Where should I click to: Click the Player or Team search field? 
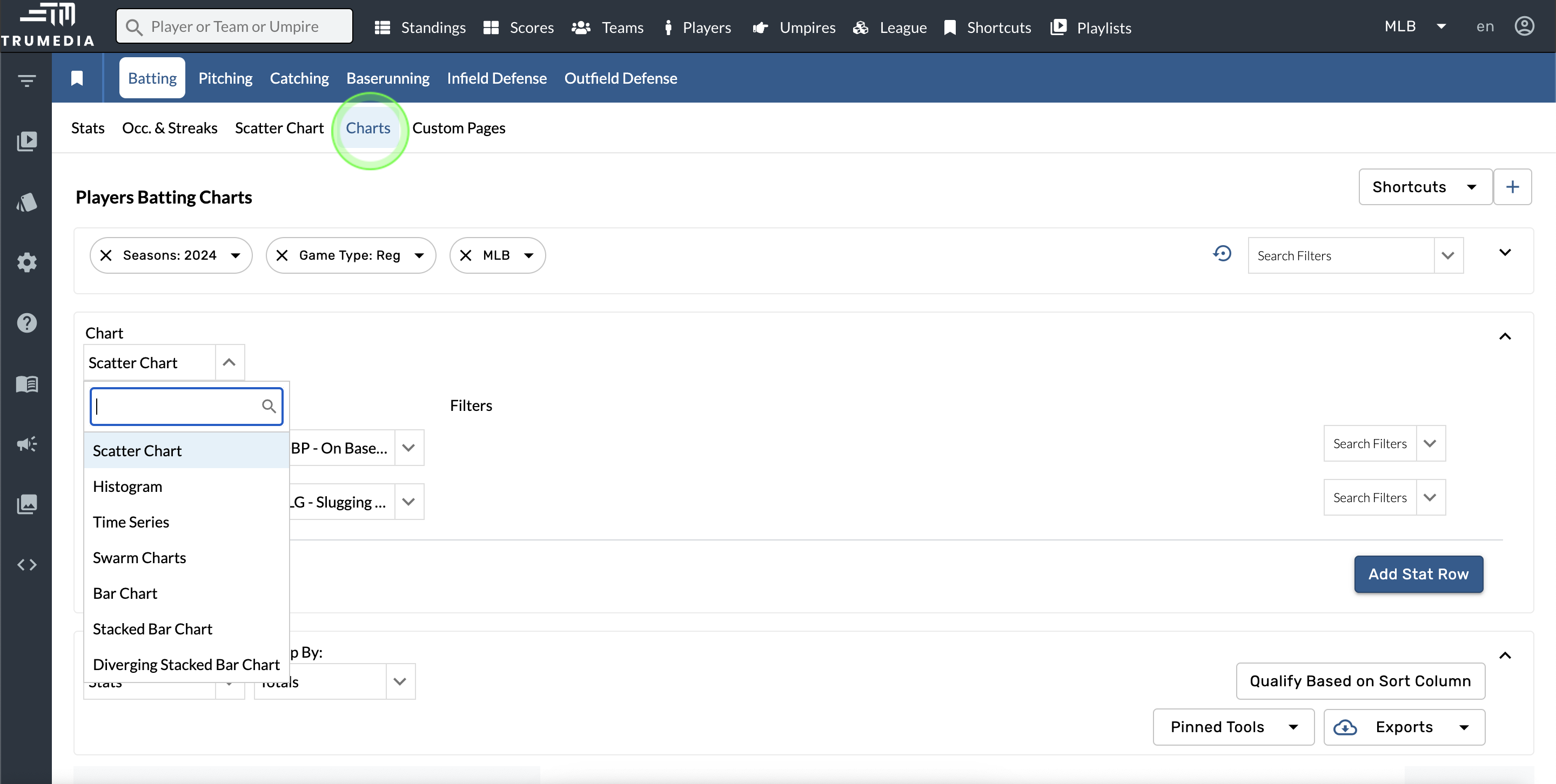click(x=234, y=26)
